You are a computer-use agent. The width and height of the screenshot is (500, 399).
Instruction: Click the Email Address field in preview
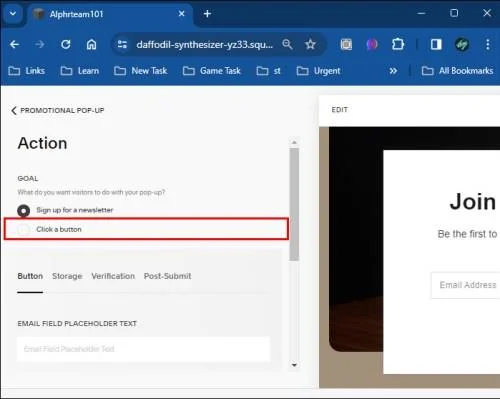tap(466, 285)
